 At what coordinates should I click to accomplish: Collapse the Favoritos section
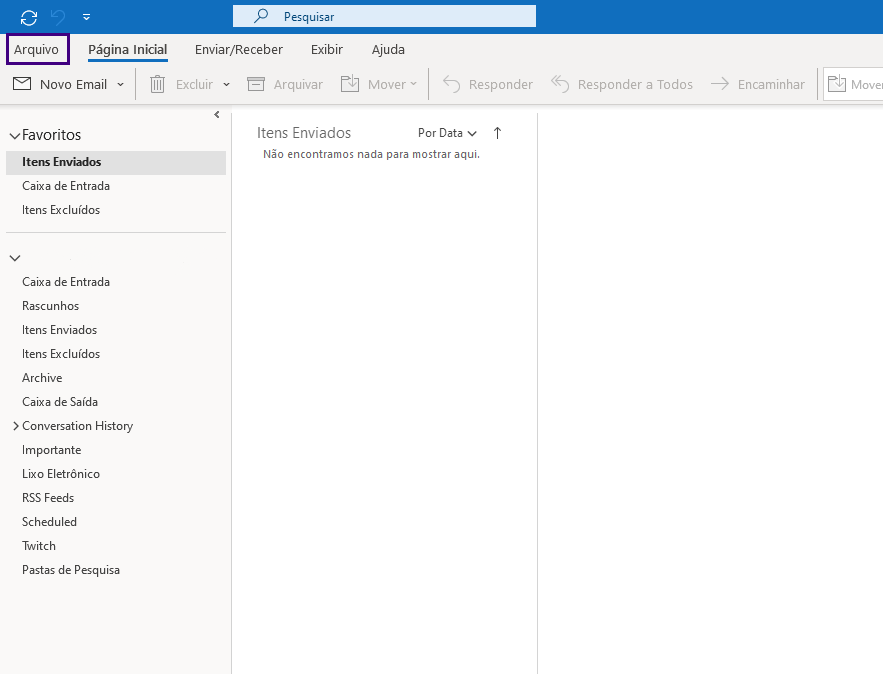(15, 136)
